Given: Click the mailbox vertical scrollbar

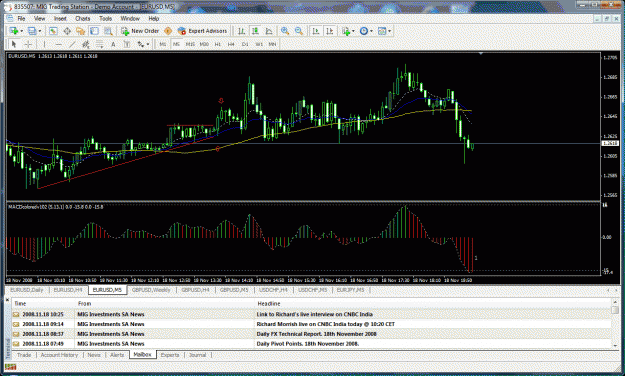Looking at the screenshot, I should coord(615,324).
